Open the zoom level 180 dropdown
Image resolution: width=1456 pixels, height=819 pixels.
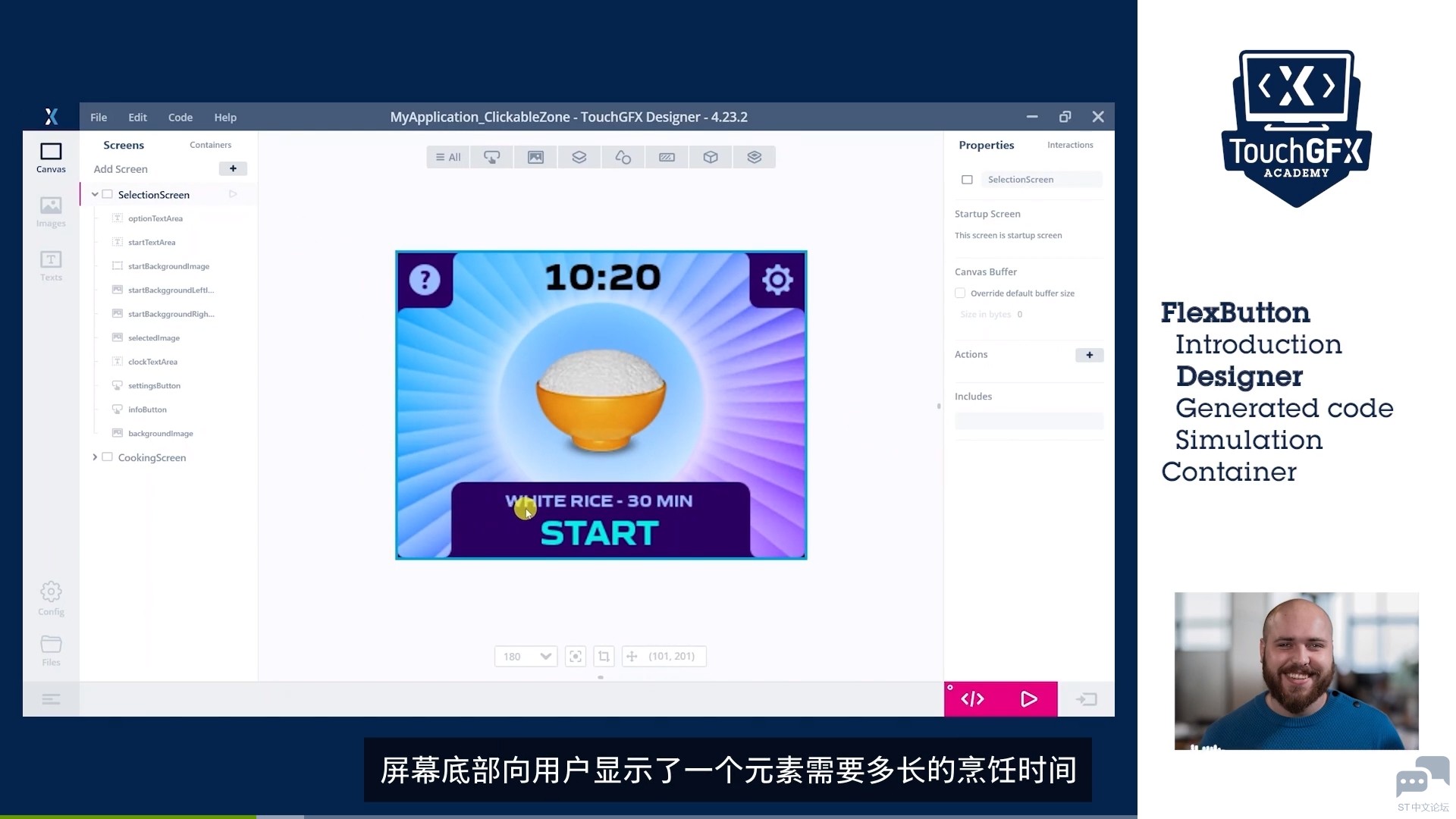tap(526, 656)
